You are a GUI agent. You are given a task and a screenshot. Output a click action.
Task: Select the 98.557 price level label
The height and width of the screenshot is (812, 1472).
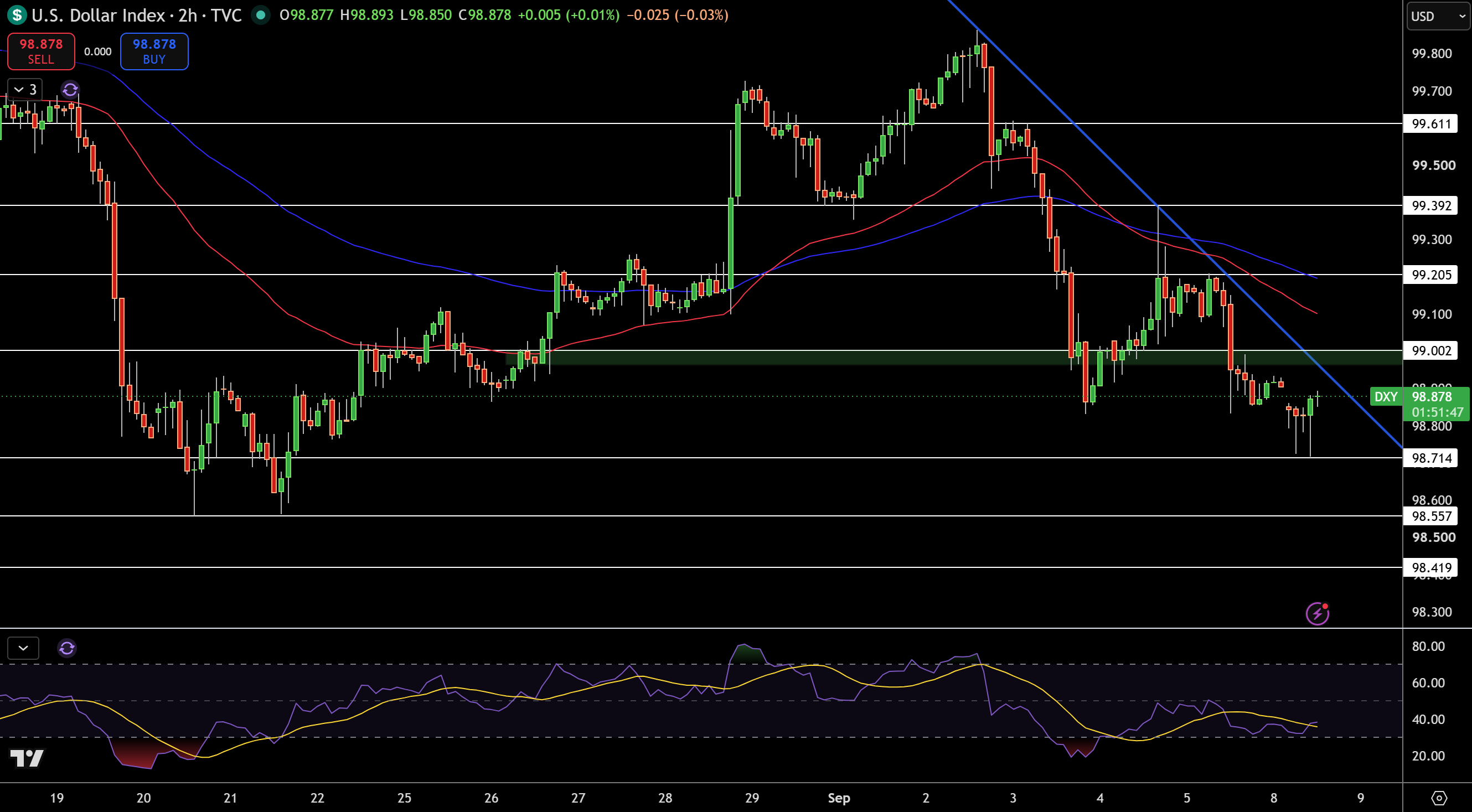point(1430,516)
